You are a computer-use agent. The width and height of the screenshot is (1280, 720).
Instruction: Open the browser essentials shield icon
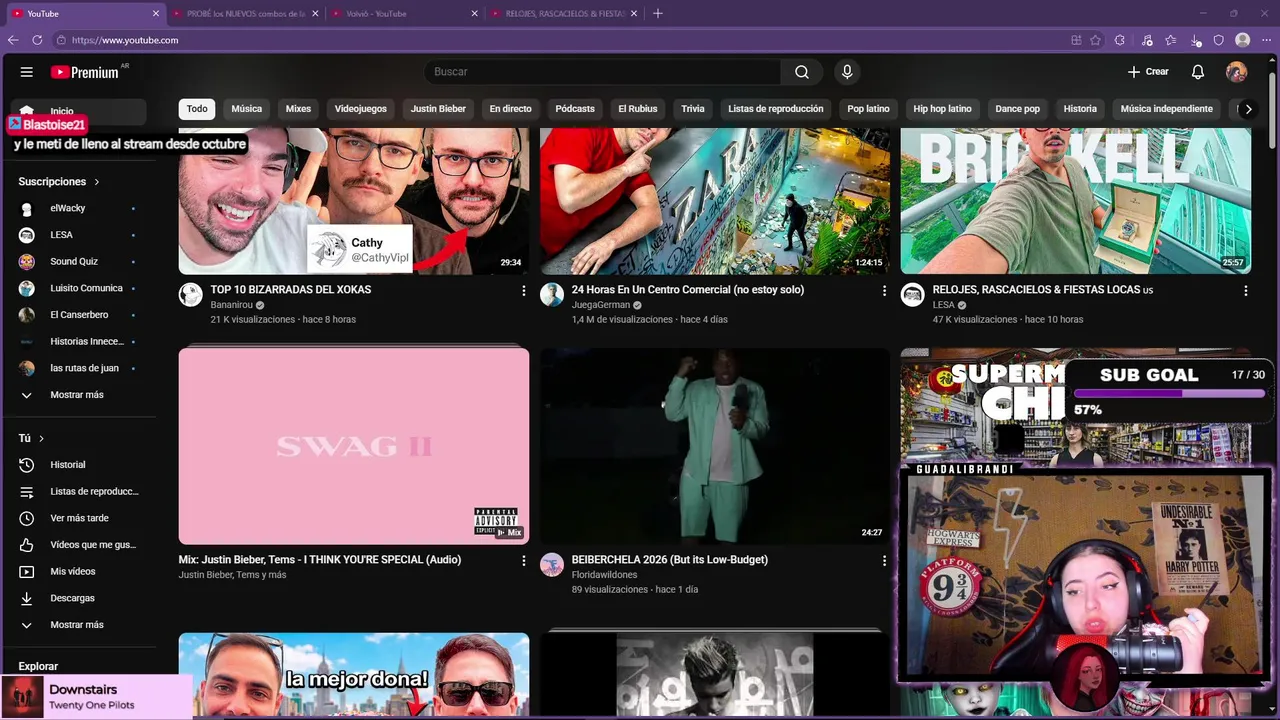1219,40
